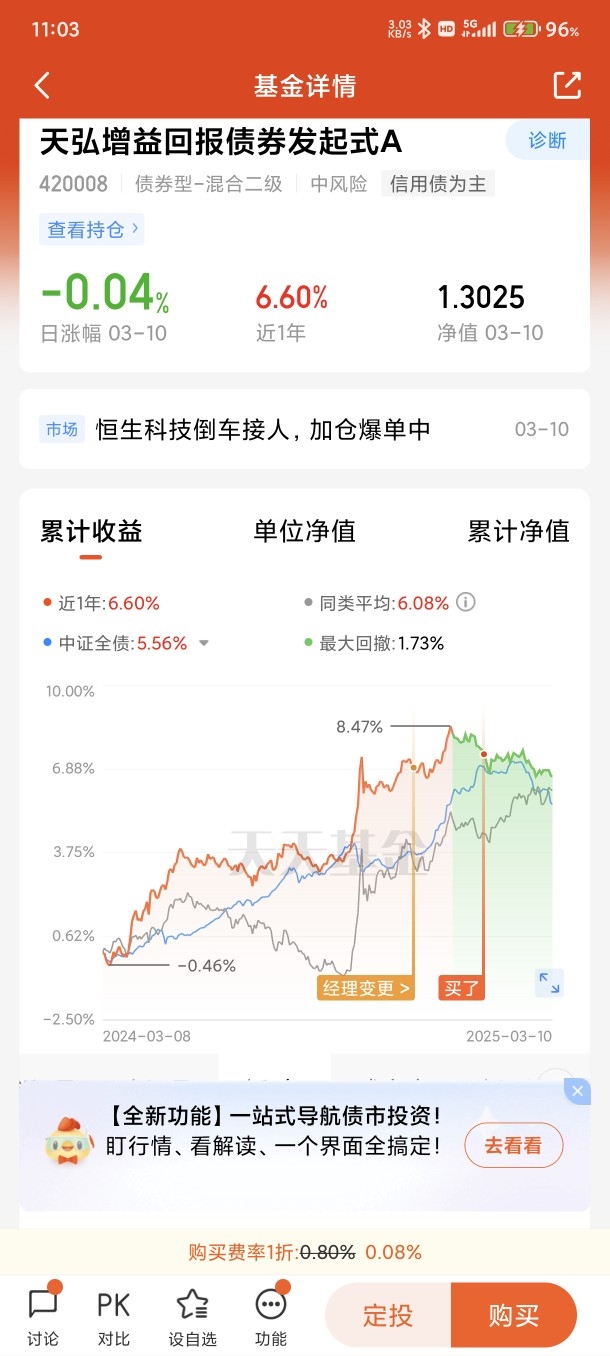Open the 诊断 diagnosis button
This screenshot has width=610, height=1356.
pos(547,141)
